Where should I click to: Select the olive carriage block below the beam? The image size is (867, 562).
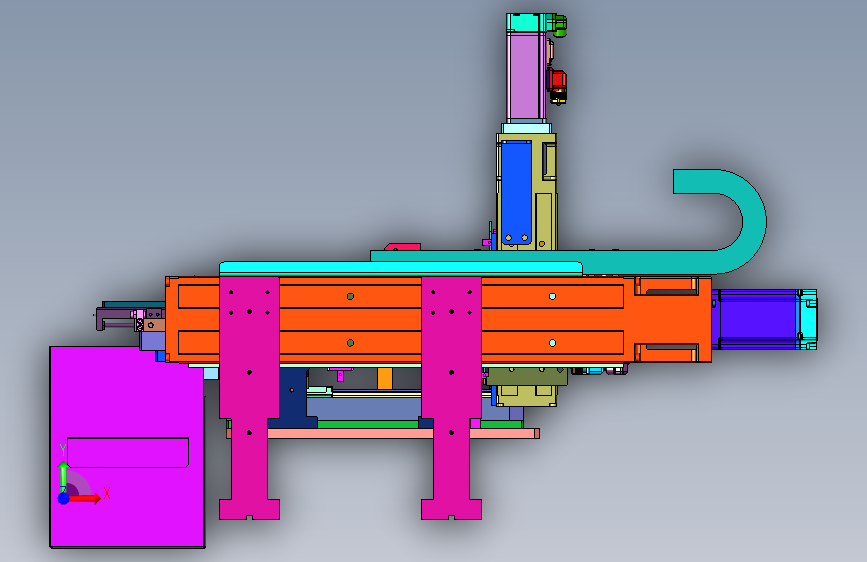pos(526,377)
